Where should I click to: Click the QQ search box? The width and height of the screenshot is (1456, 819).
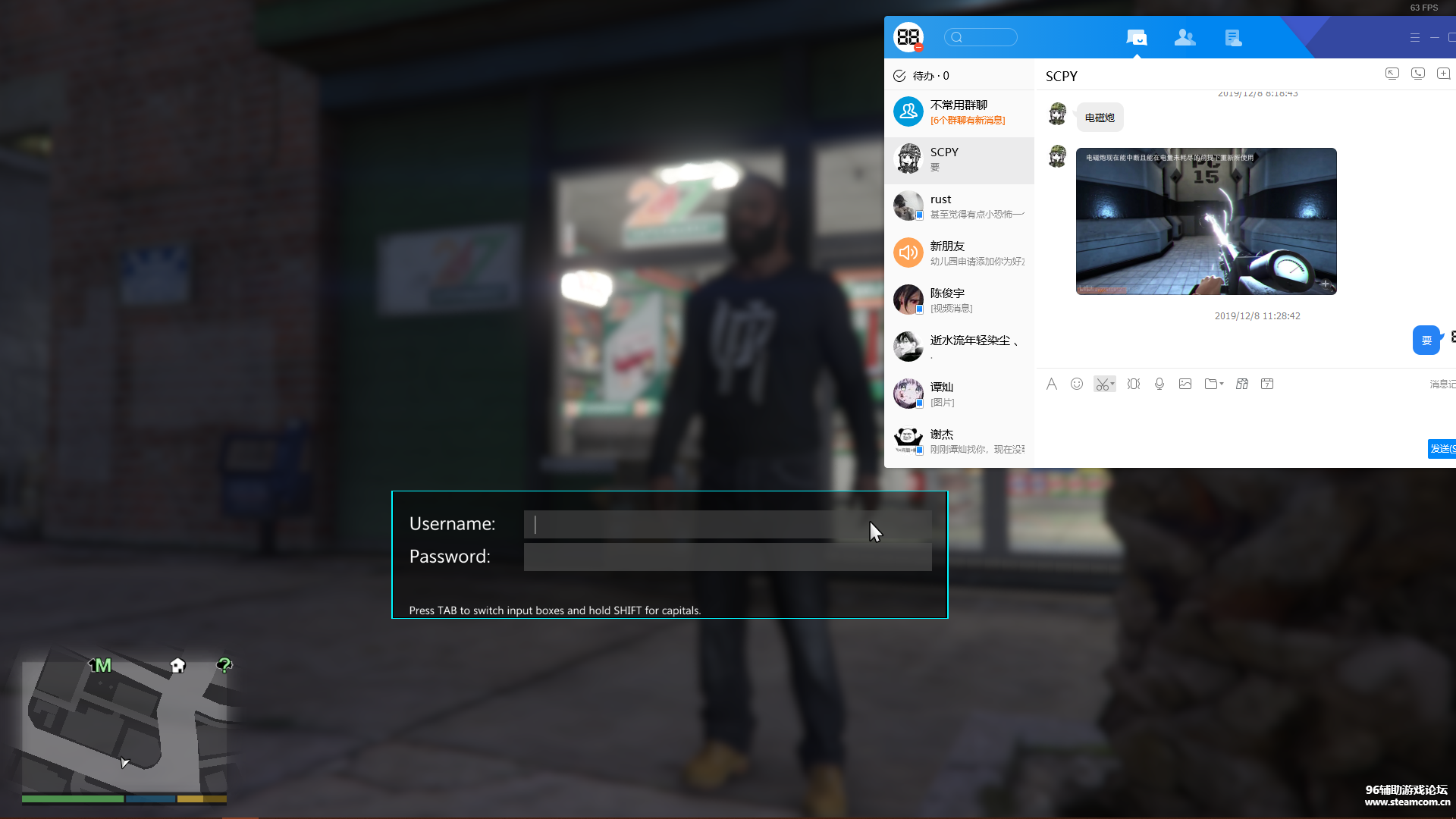(981, 37)
